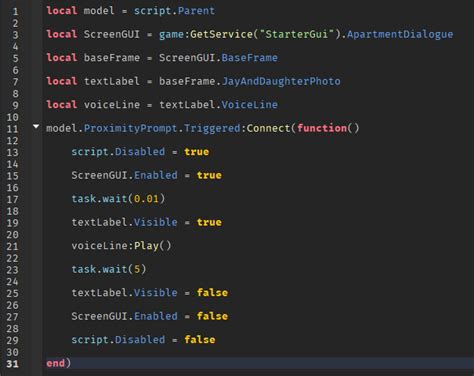Click 'model' variable name on line 1
Image resolution: width=474 pixels, height=376 pixels.
coord(99,11)
